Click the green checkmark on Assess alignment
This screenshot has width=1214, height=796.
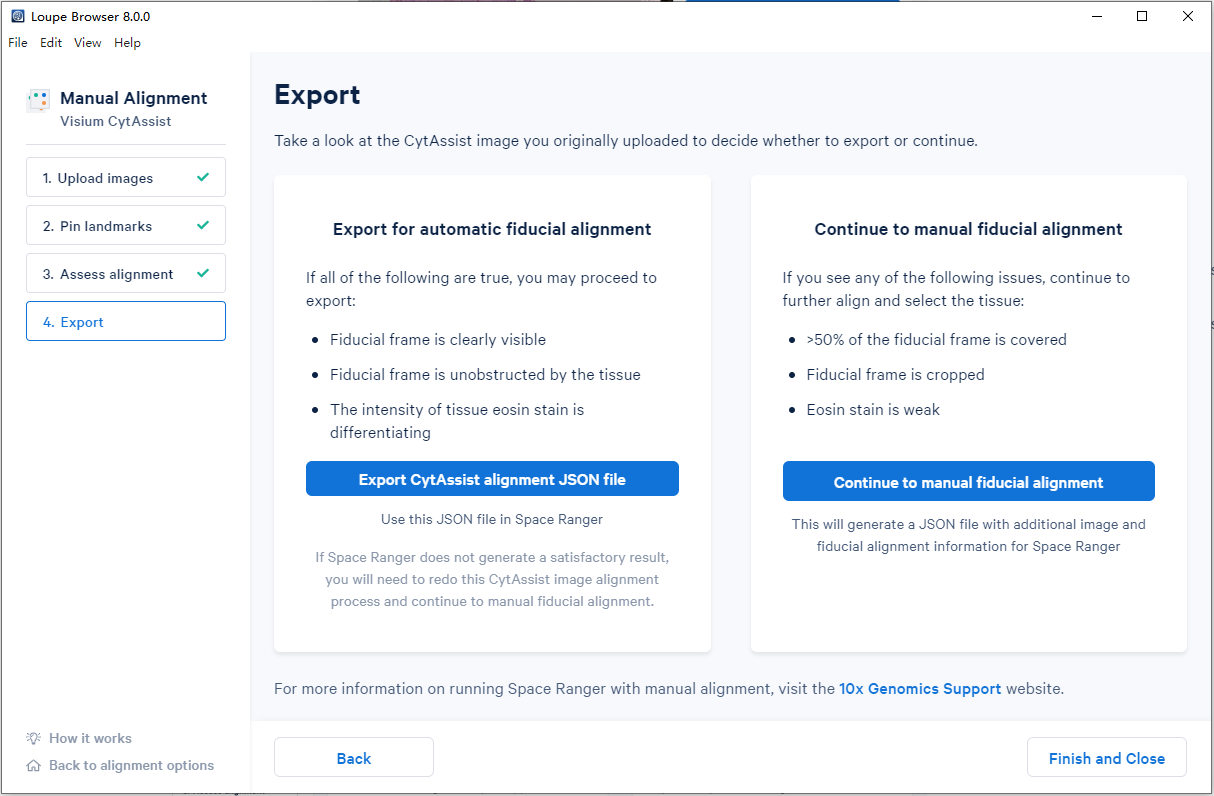pyautogui.click(x=203, y=273)
